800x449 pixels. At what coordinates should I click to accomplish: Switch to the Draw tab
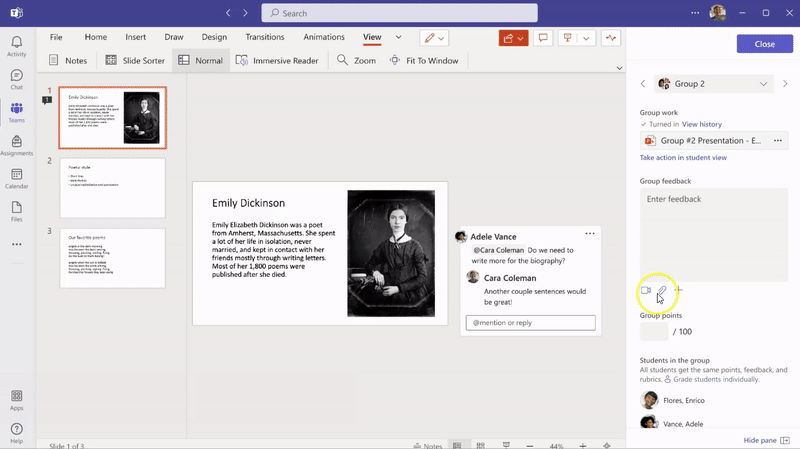point(174,37)
